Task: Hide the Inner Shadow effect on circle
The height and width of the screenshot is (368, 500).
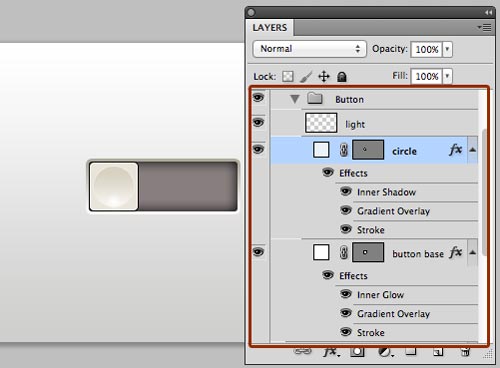Action: [346, 191]
